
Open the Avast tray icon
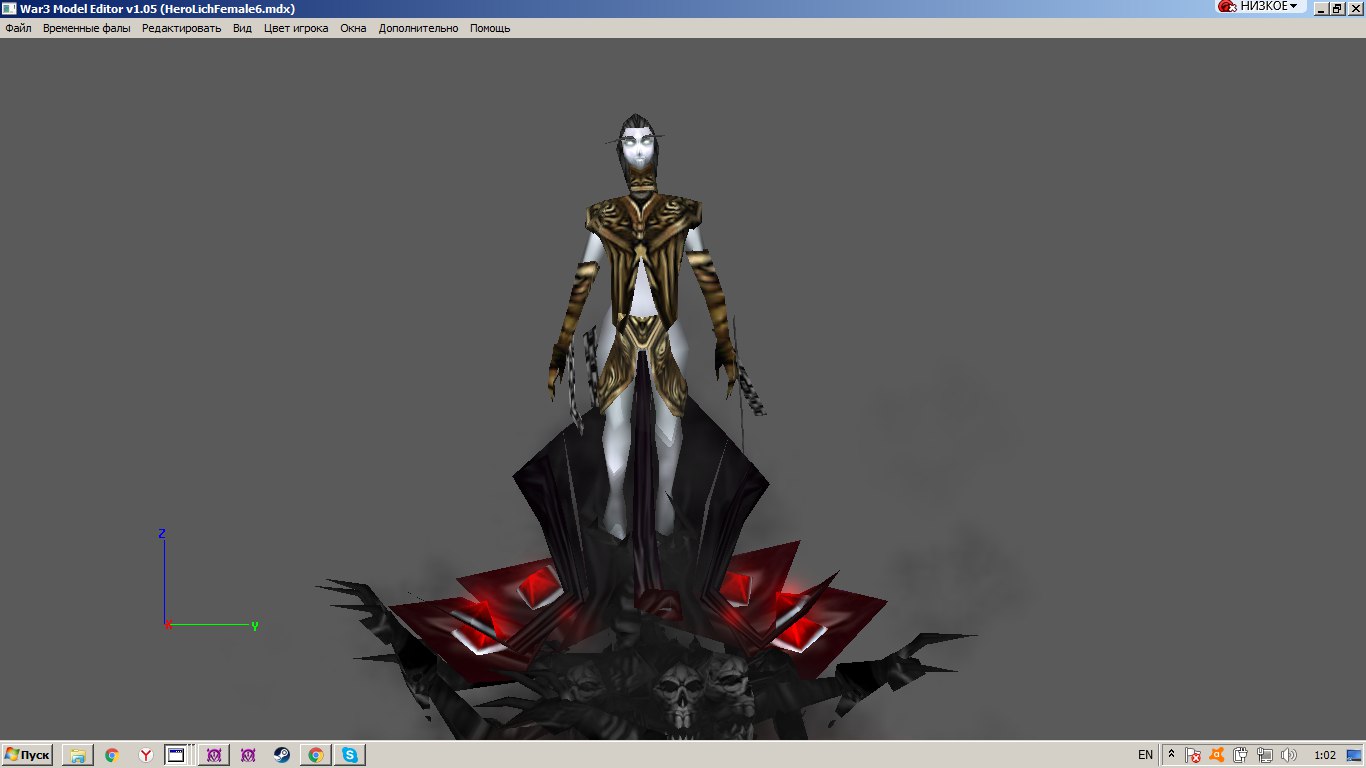[1217, 755]
